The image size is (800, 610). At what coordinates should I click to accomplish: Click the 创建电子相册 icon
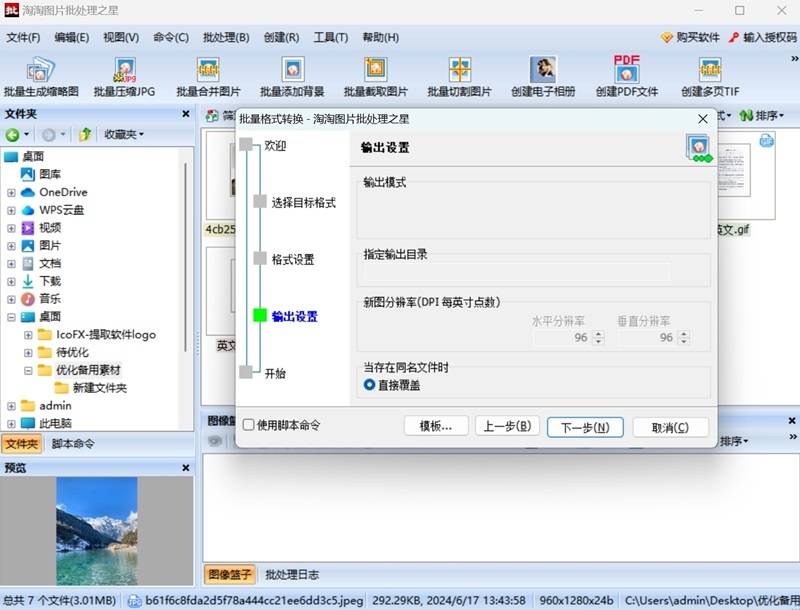pos(542,75)
